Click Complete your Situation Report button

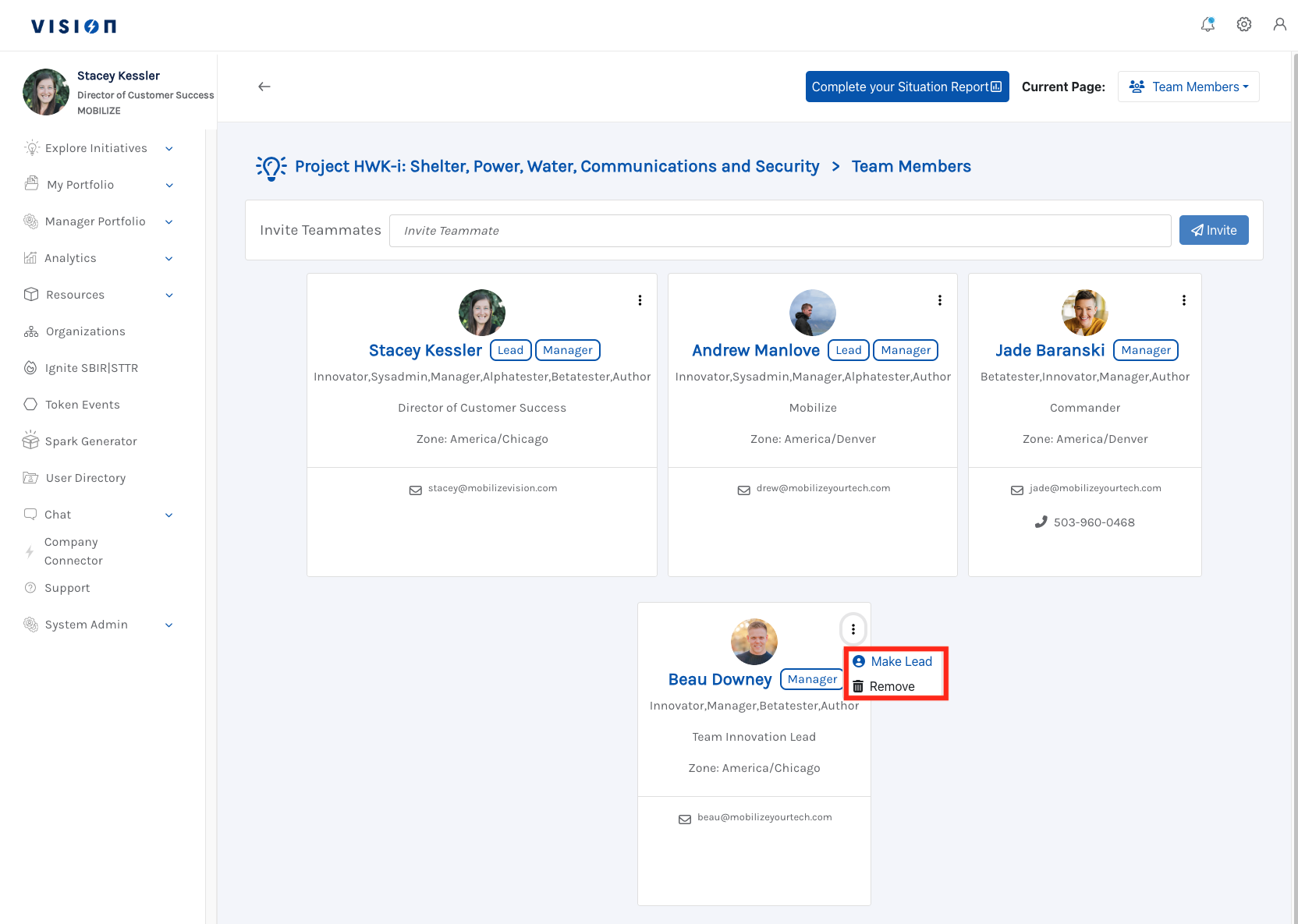click(x=906, y=87)
